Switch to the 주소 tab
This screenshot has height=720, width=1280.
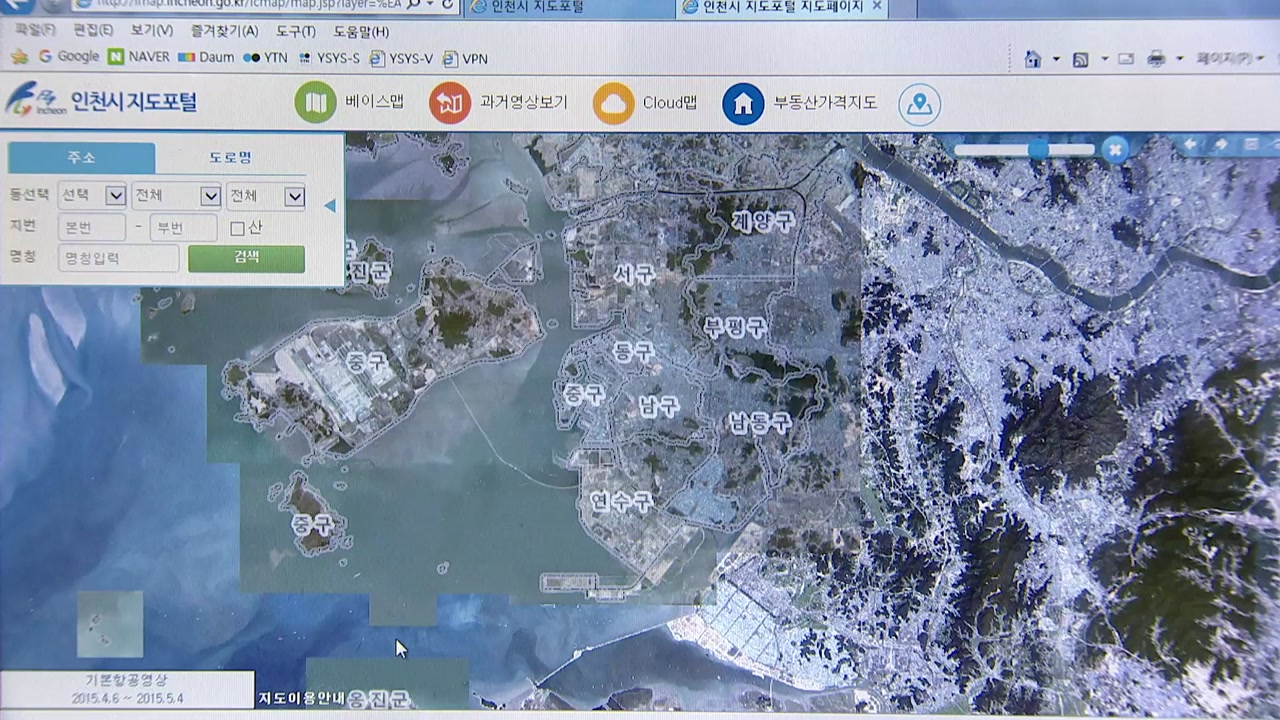(81, 158)
